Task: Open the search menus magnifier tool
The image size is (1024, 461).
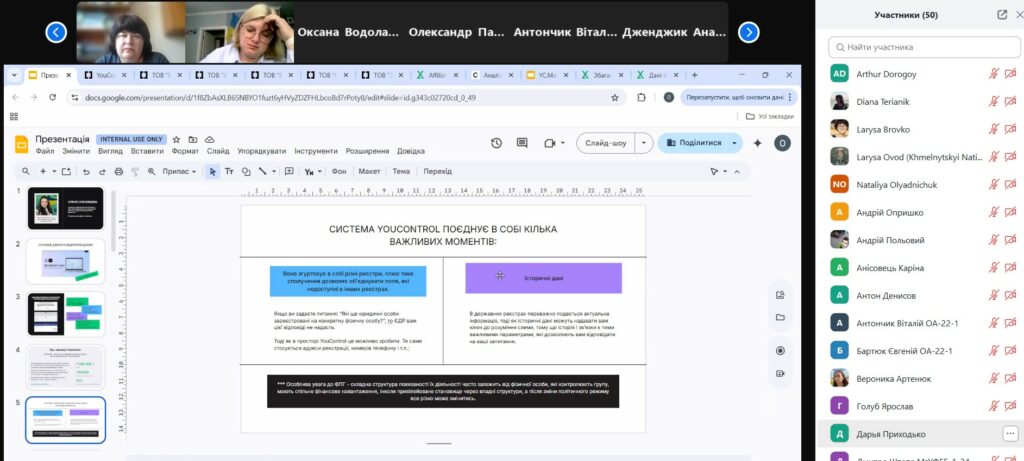Action: click(x=25, y=171)
